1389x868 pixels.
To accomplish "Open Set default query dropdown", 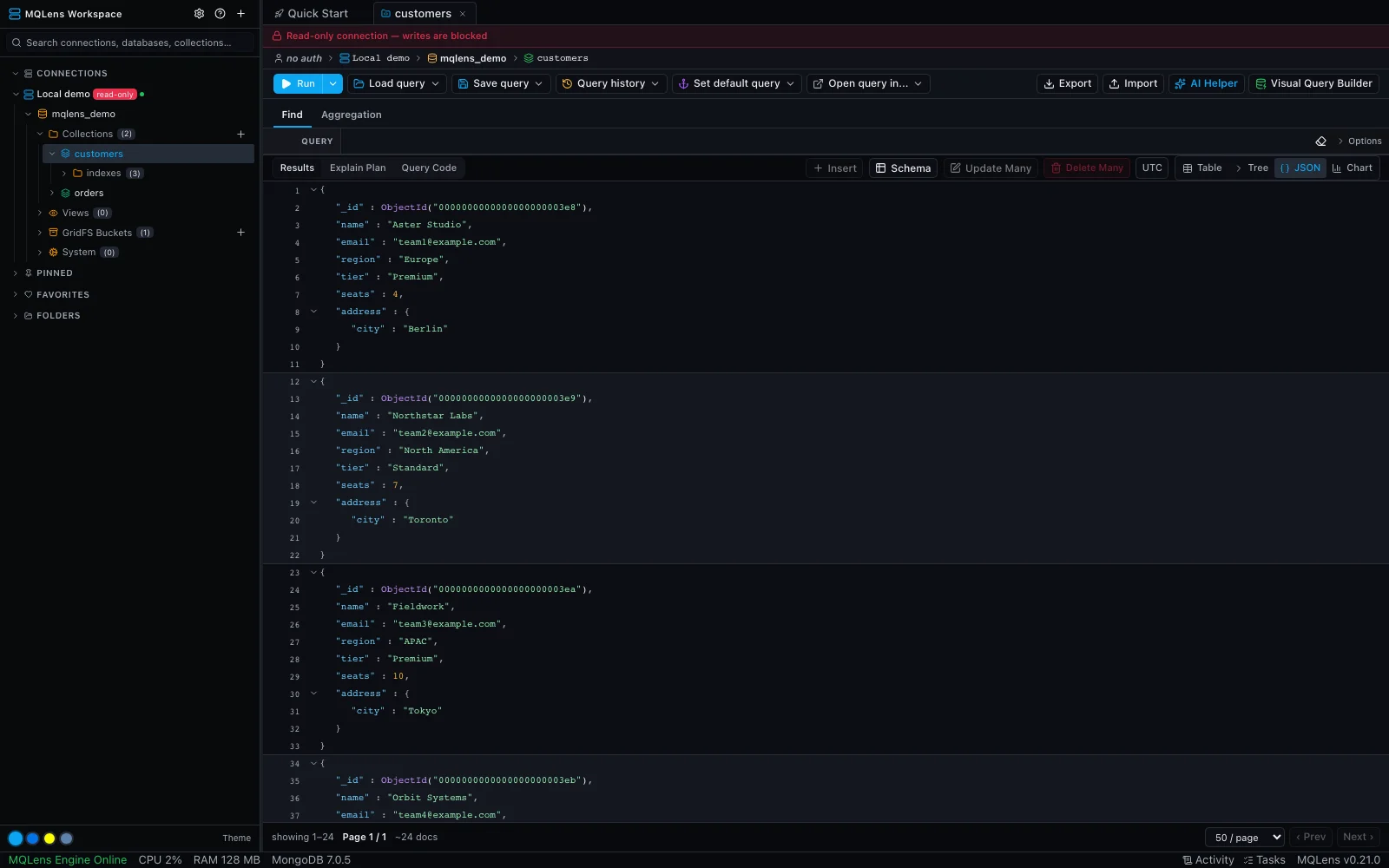I will pos(736,83).
